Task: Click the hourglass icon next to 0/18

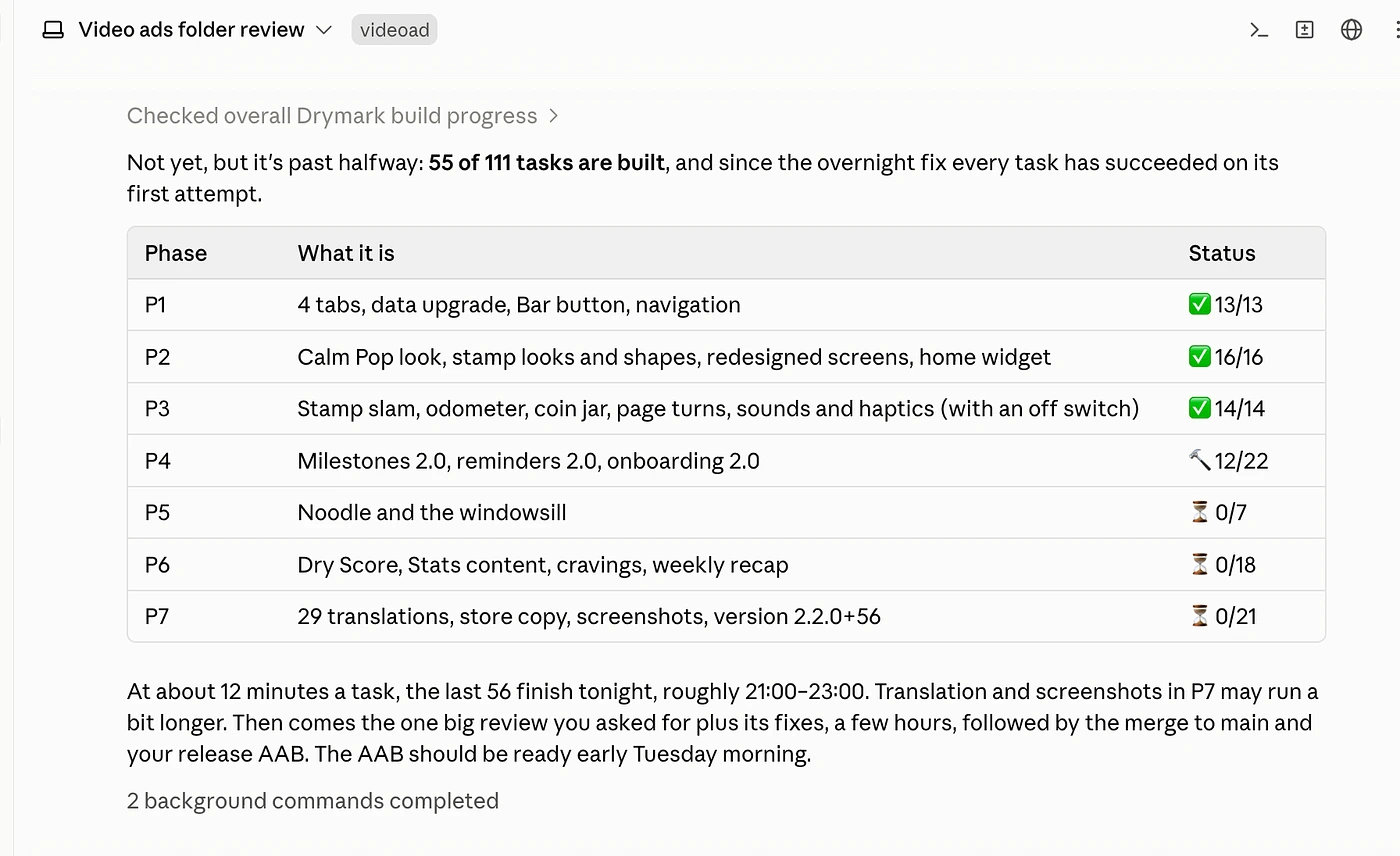Action: [x=1200, y=564]
